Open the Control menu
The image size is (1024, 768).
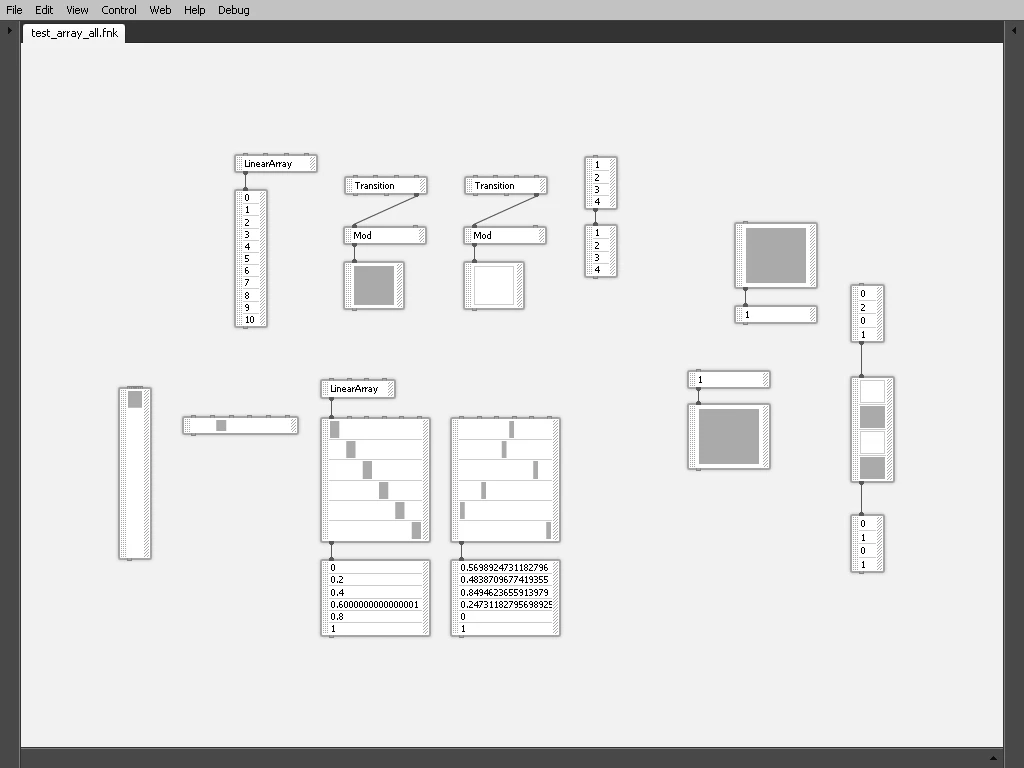point(119,10)
